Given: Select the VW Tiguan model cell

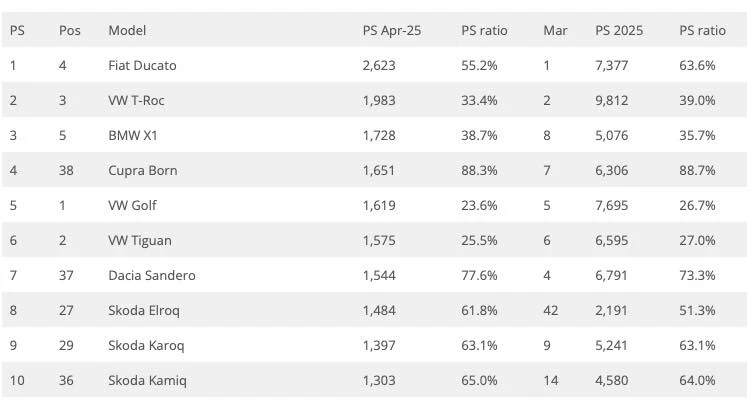Looking at the screenshot, I should pos(140,241).
